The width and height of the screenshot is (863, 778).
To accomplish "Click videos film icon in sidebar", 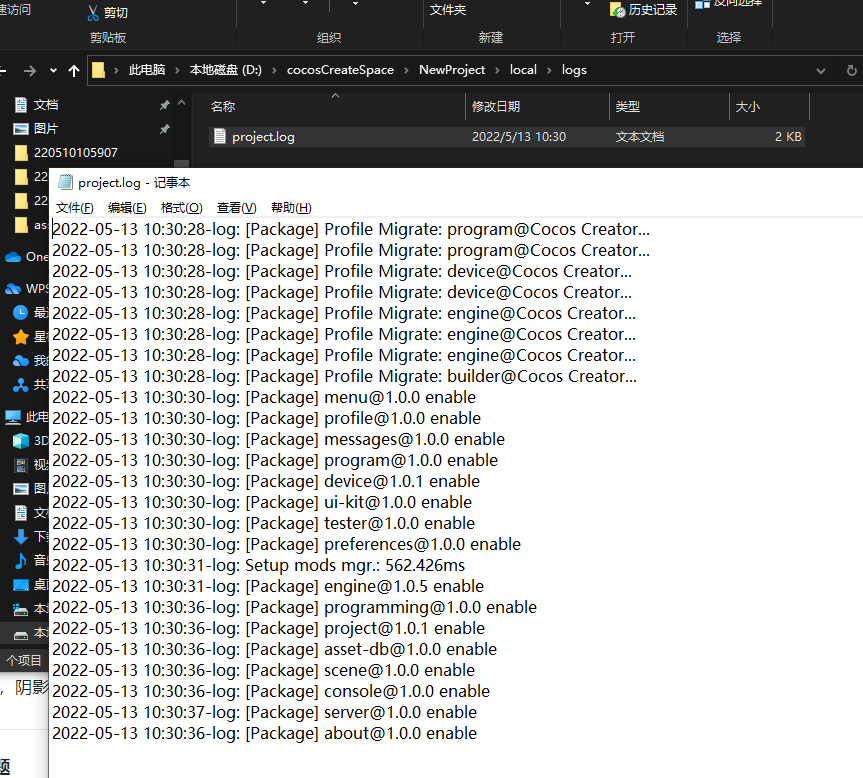I will point(20,465).
